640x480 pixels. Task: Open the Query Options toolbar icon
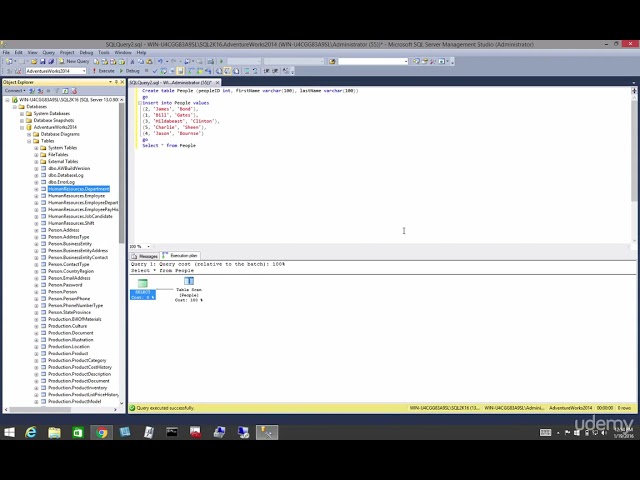[x=172, y=71]
